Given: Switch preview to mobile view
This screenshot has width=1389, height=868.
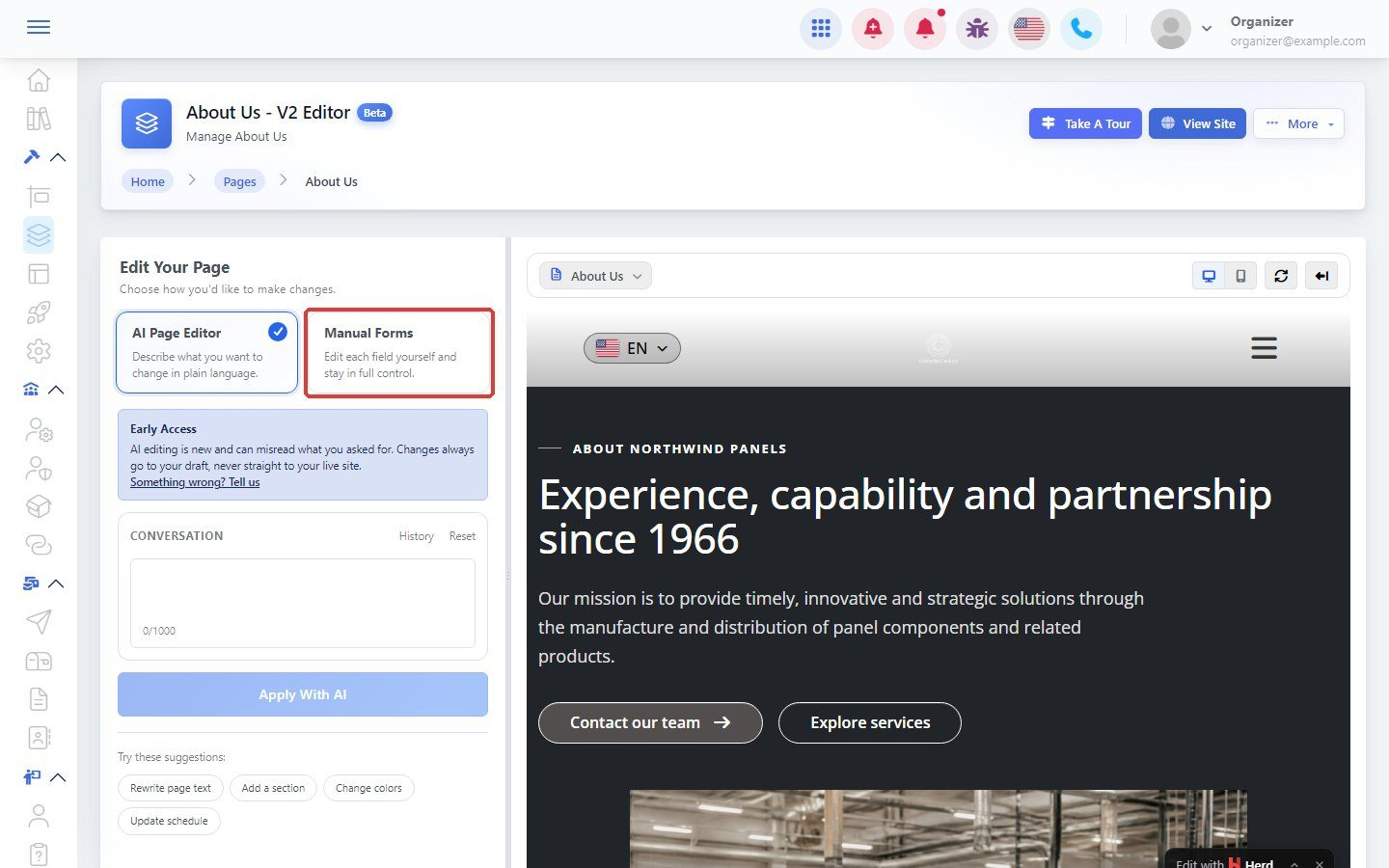Looking at the screenshot, I should [1240, 276].
